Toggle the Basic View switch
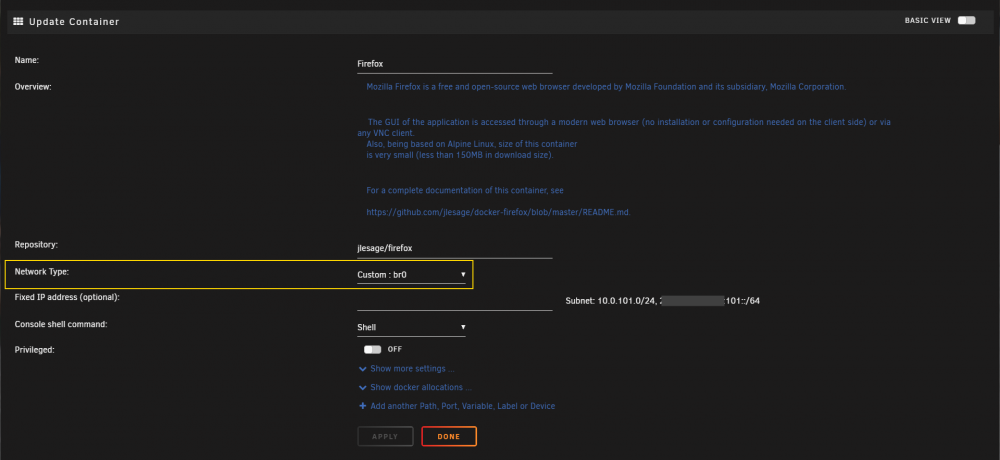The height and width of the screenshot is (460, 1000). coord(966,20)
